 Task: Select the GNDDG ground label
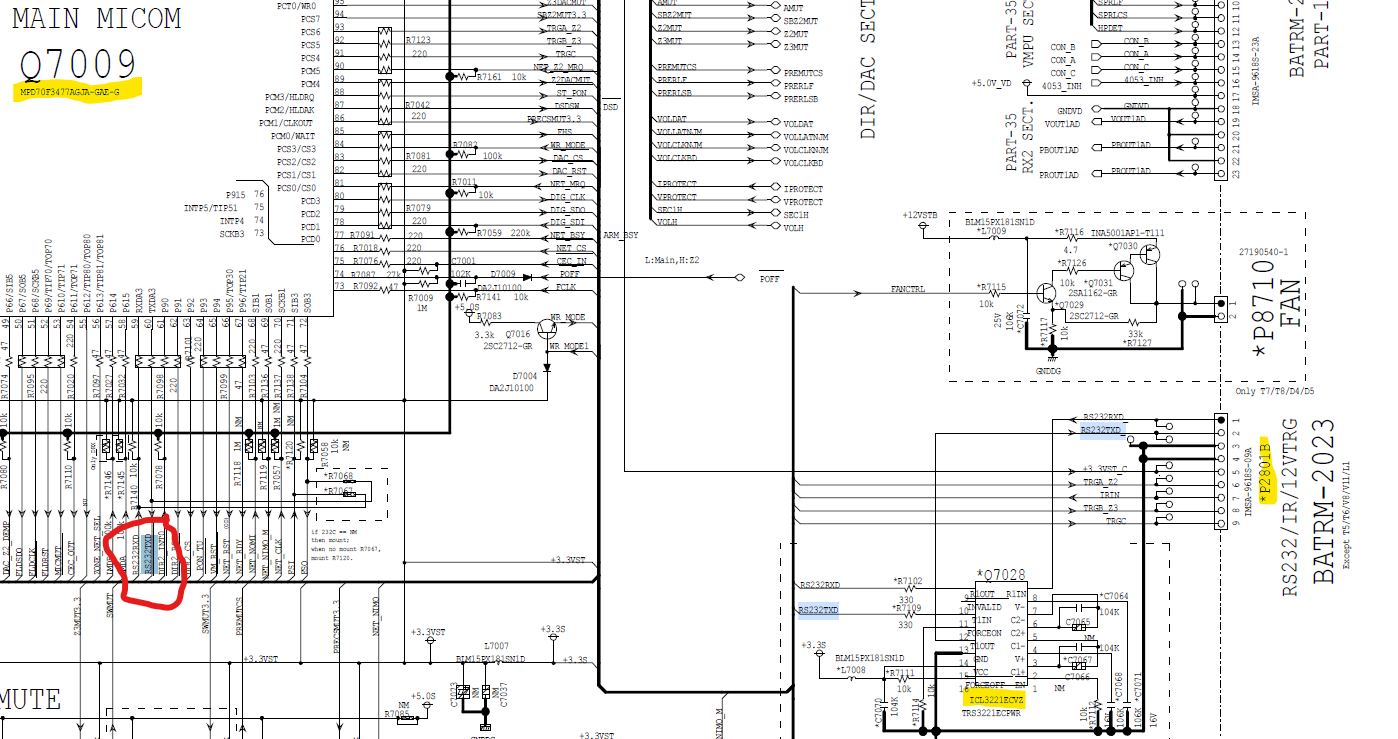tap(1049, 369)
